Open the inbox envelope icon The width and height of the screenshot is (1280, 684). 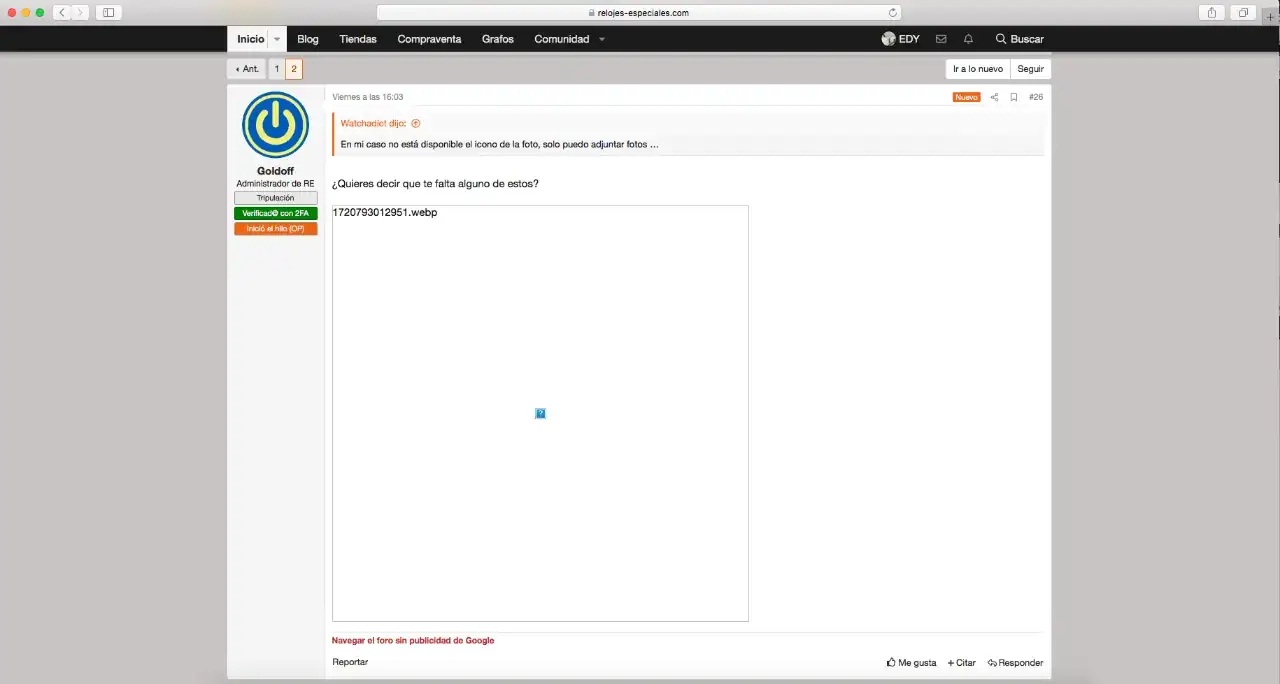click(941, 39)
